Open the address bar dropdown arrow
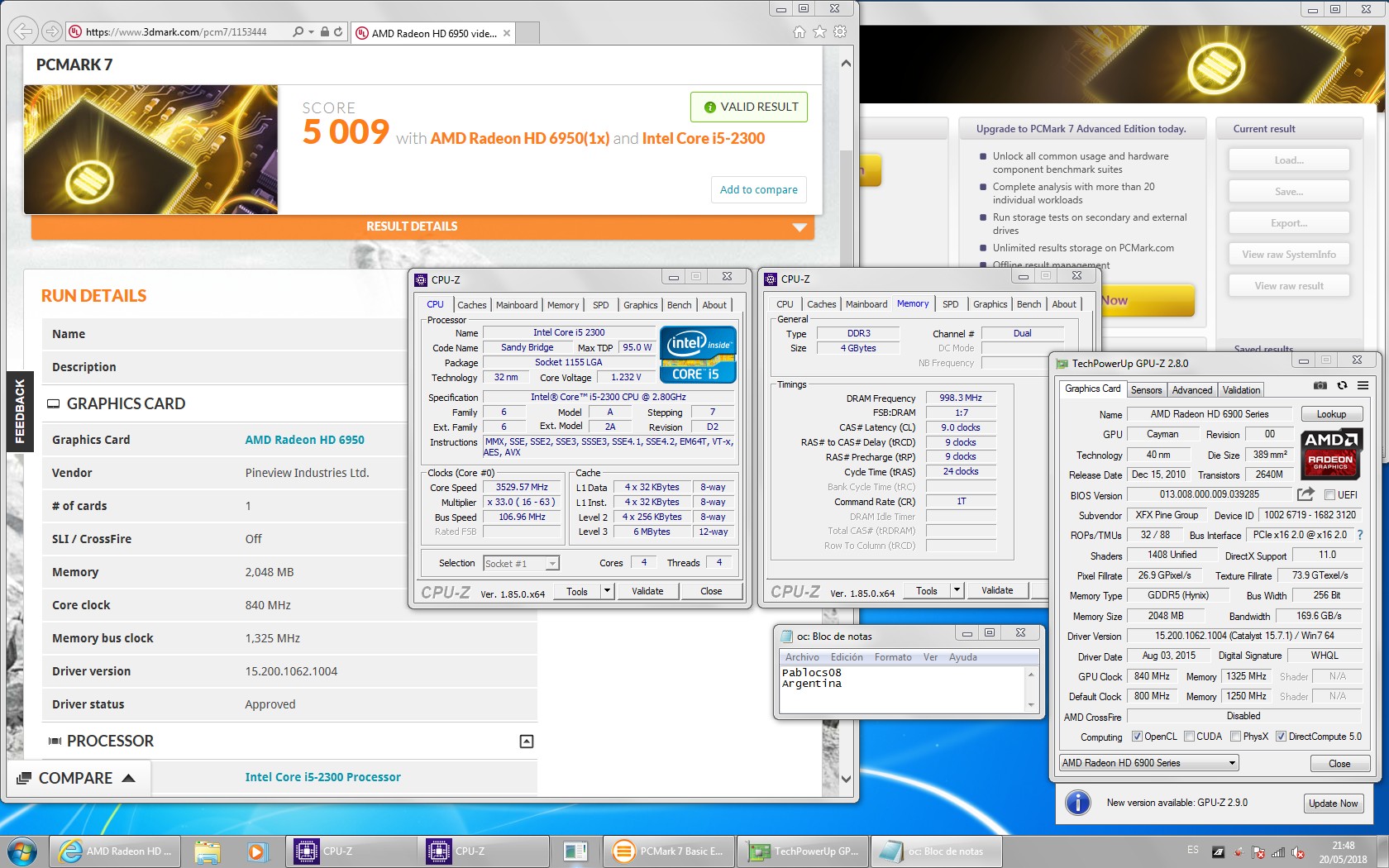1389x868 pixels. (311, 32)
